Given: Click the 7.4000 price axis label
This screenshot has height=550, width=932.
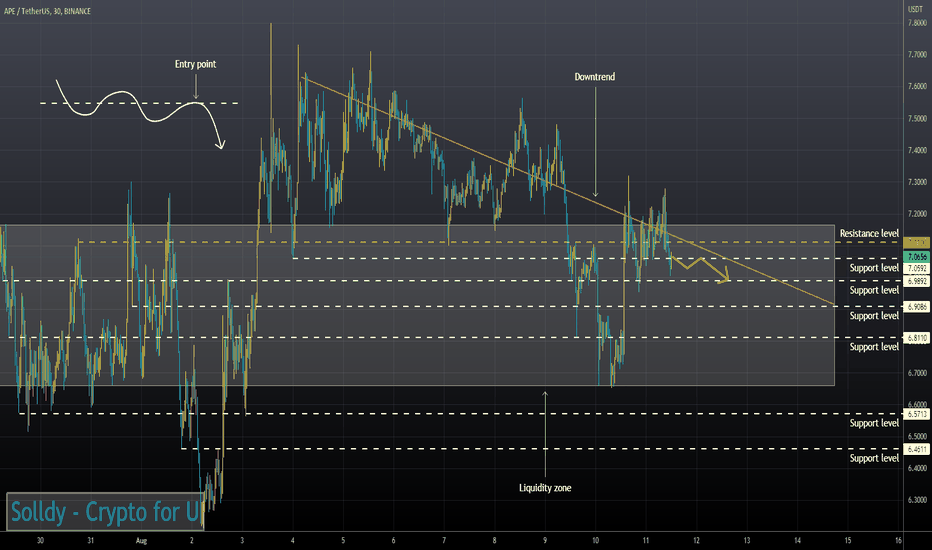Looking at the screenshot, I should [x=917, y=150].
